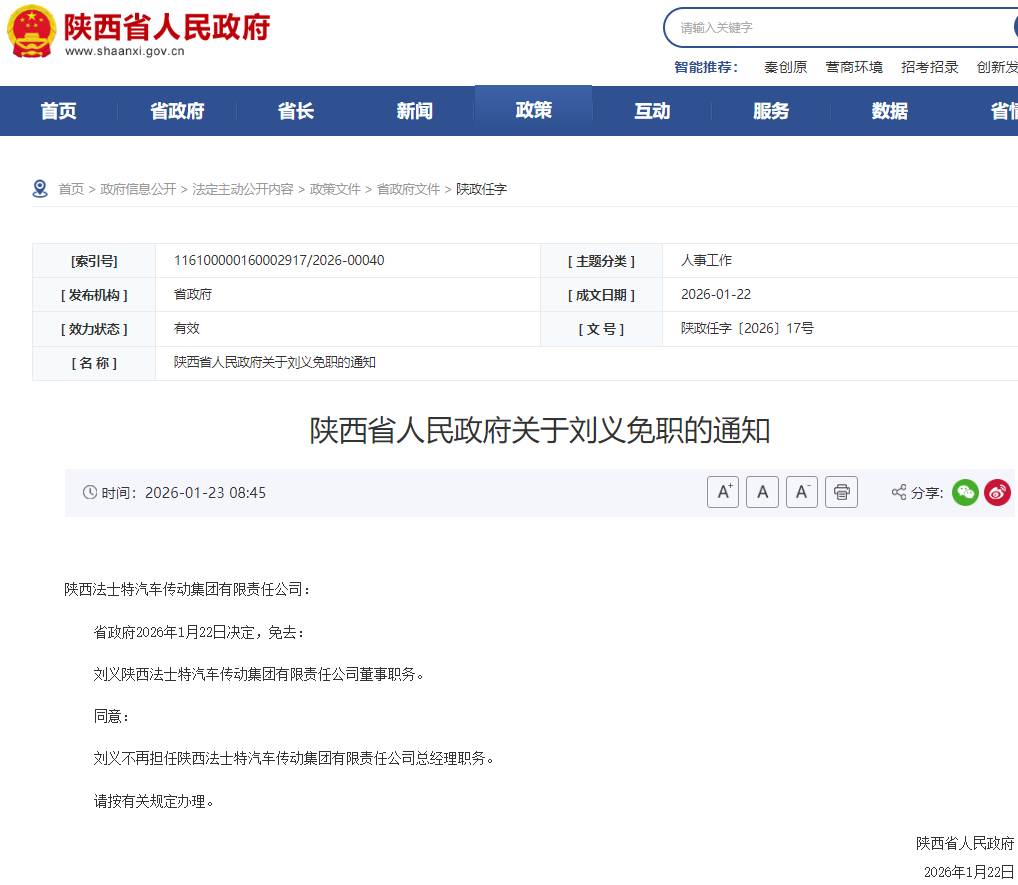Select the 政策 tab in the navigation
1018x885 pixels.
(533, 111)
